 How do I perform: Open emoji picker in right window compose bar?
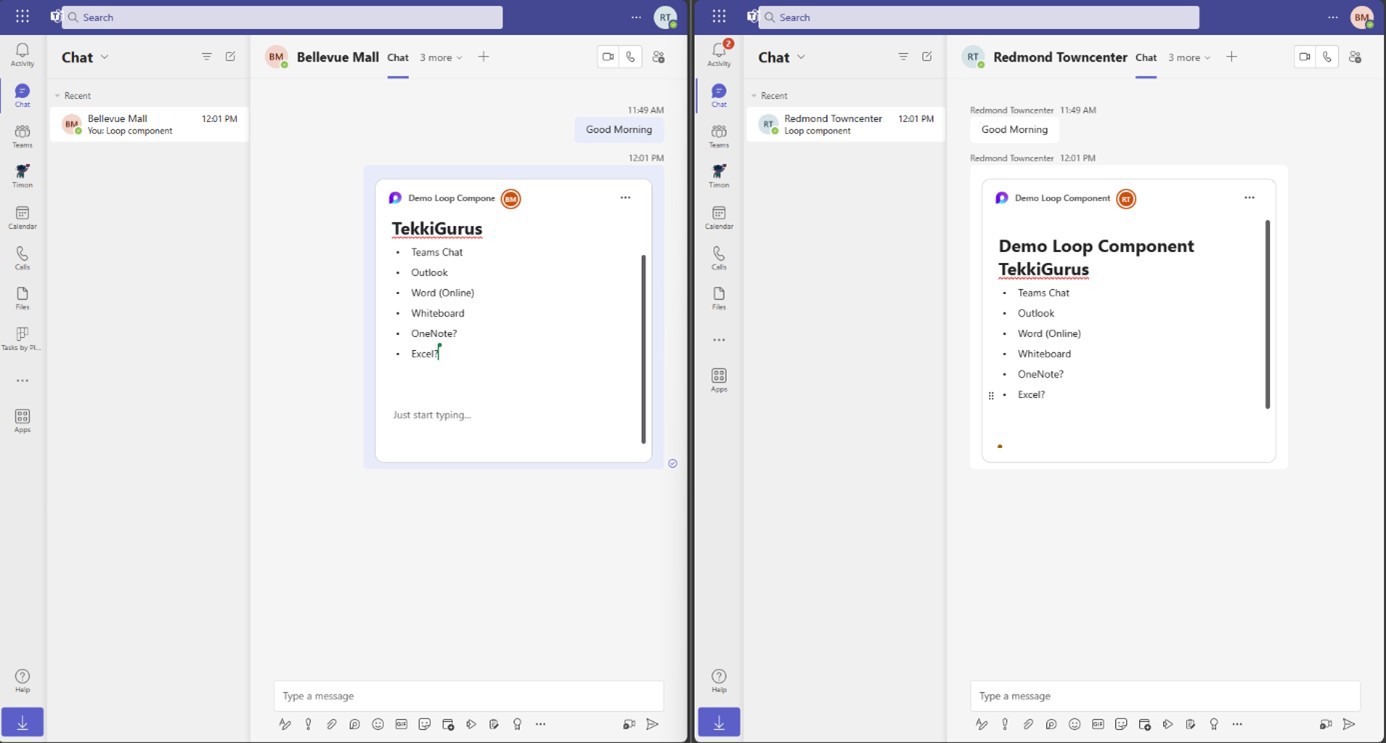[x=1074, y=724]
